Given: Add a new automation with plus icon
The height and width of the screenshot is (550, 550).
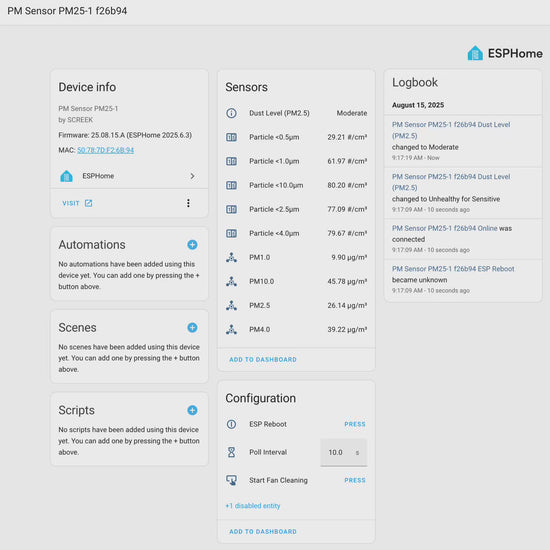Looking at the screenshot, I should pos(192,244).
